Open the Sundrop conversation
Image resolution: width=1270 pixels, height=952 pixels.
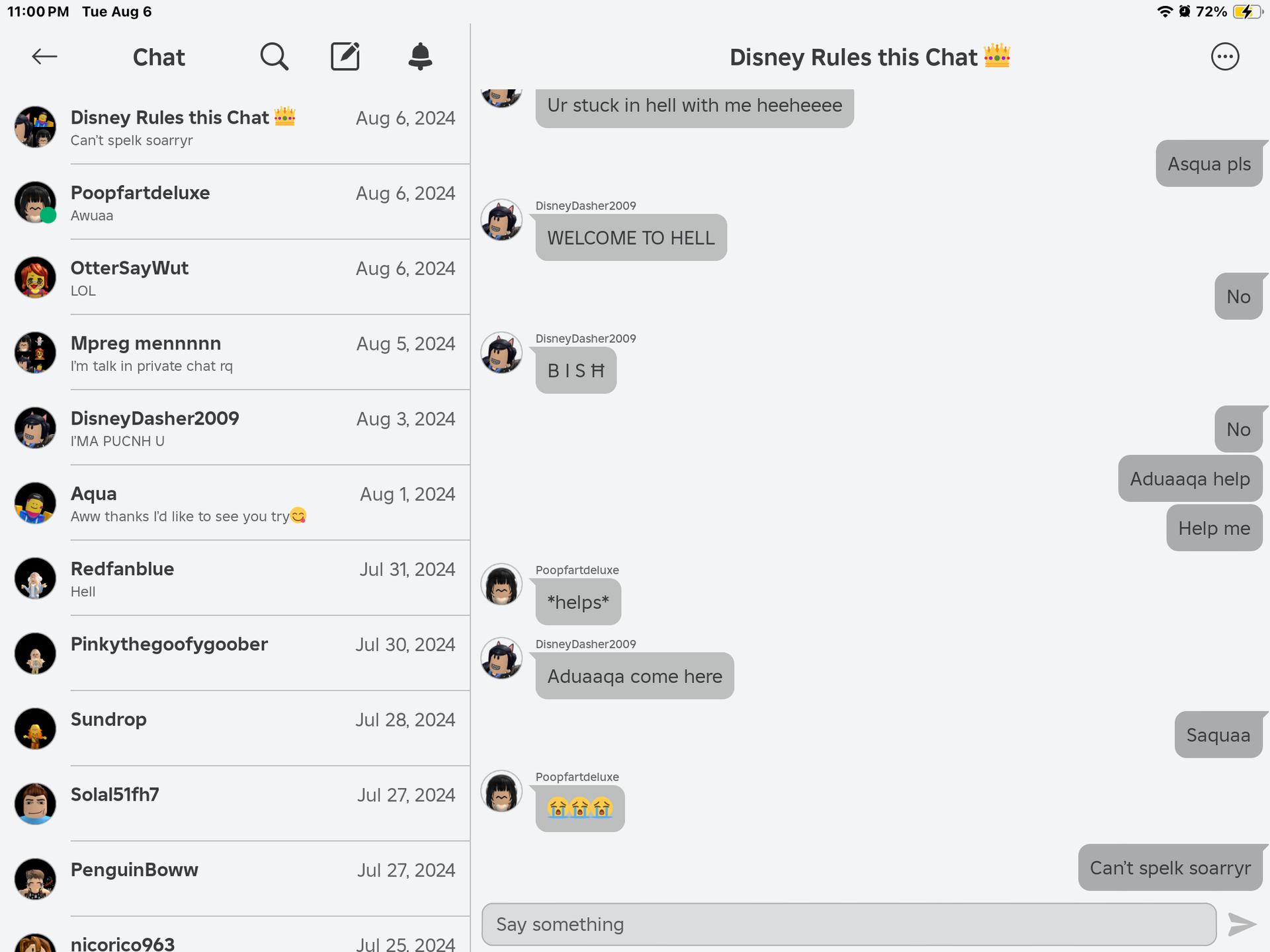[235, 729]
